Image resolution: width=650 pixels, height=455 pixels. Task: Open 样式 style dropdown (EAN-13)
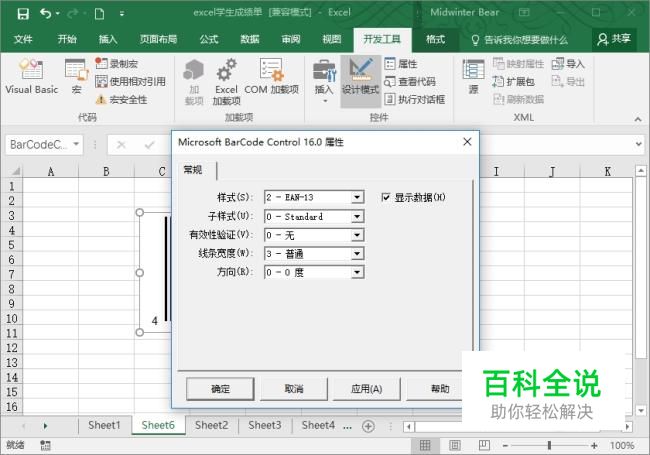357,197
